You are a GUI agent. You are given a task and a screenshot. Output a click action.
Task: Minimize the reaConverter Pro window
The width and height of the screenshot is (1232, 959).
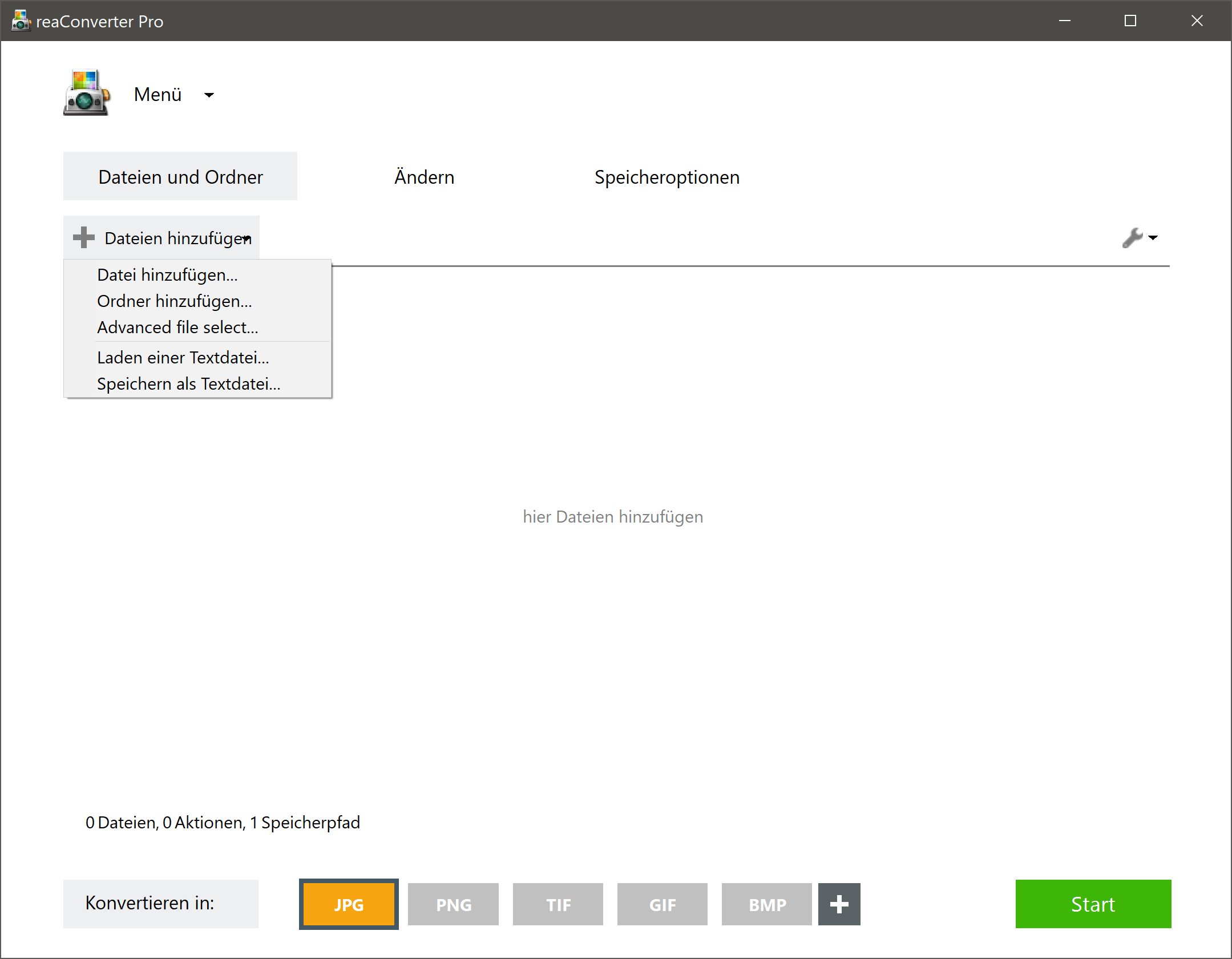(x=1065, y=21)
